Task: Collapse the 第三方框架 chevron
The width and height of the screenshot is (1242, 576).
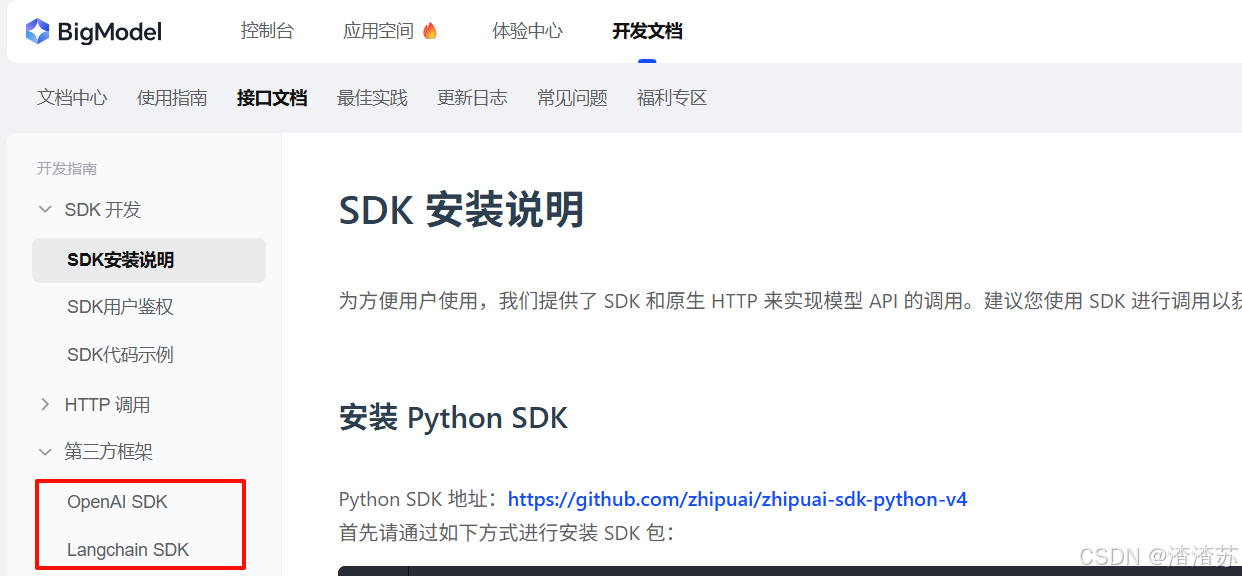Action: (44, 452)
